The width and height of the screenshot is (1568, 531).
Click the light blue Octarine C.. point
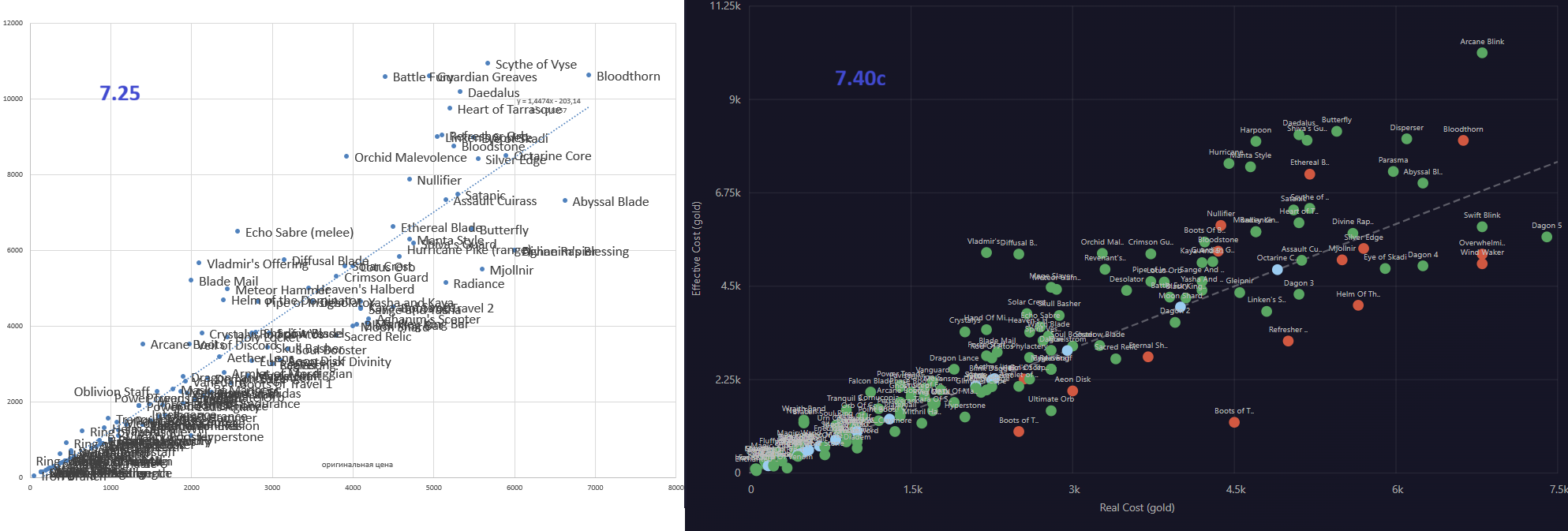click(1277, 270)
